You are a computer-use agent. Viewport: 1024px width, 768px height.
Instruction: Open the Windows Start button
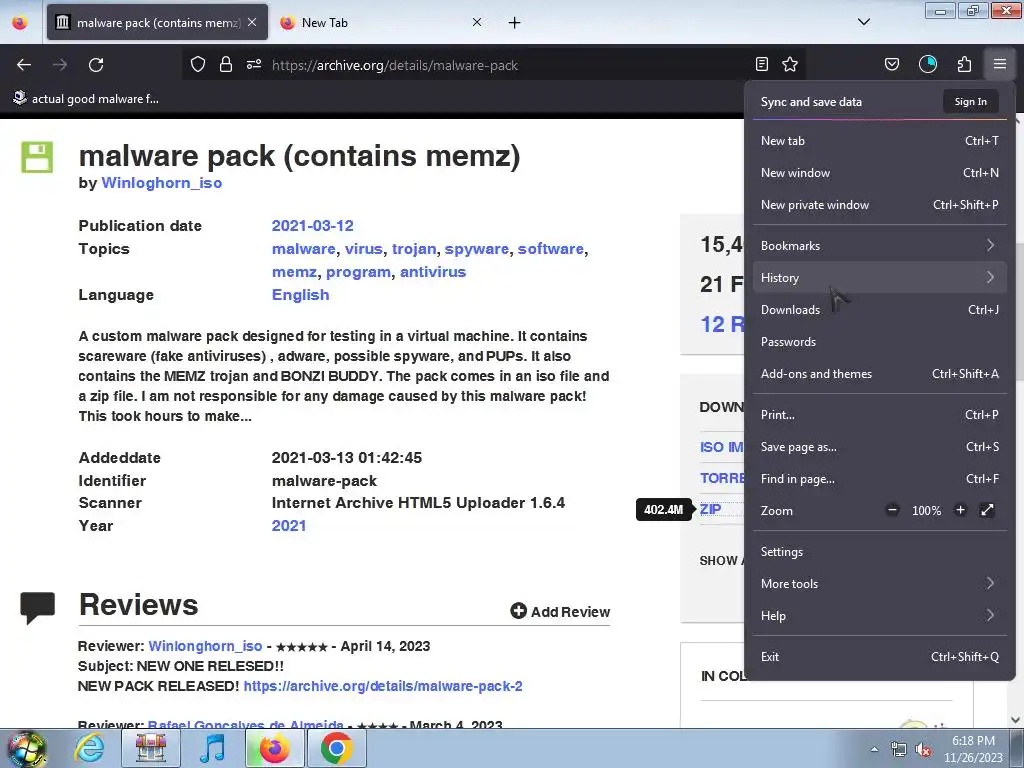(27, 748)
